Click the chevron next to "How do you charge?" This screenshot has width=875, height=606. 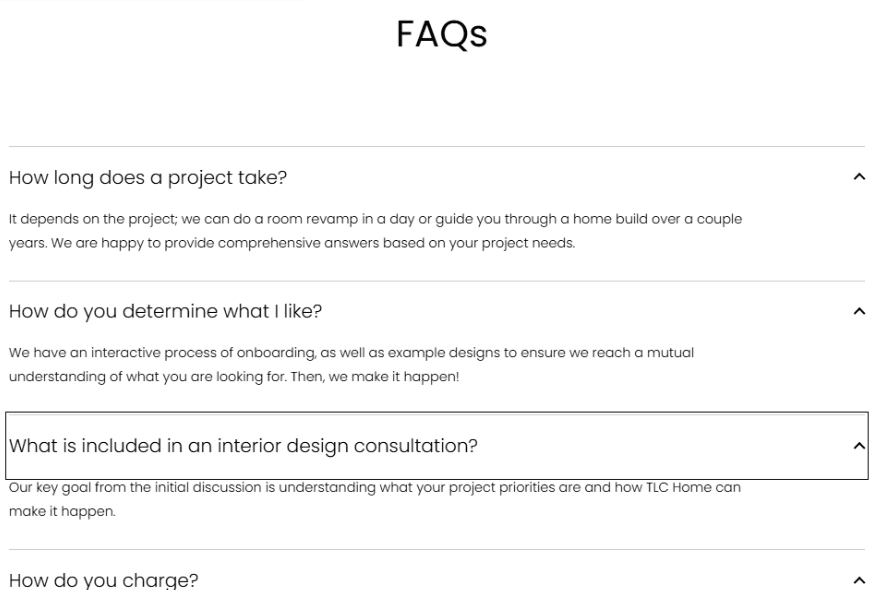(x=858, y=579)
